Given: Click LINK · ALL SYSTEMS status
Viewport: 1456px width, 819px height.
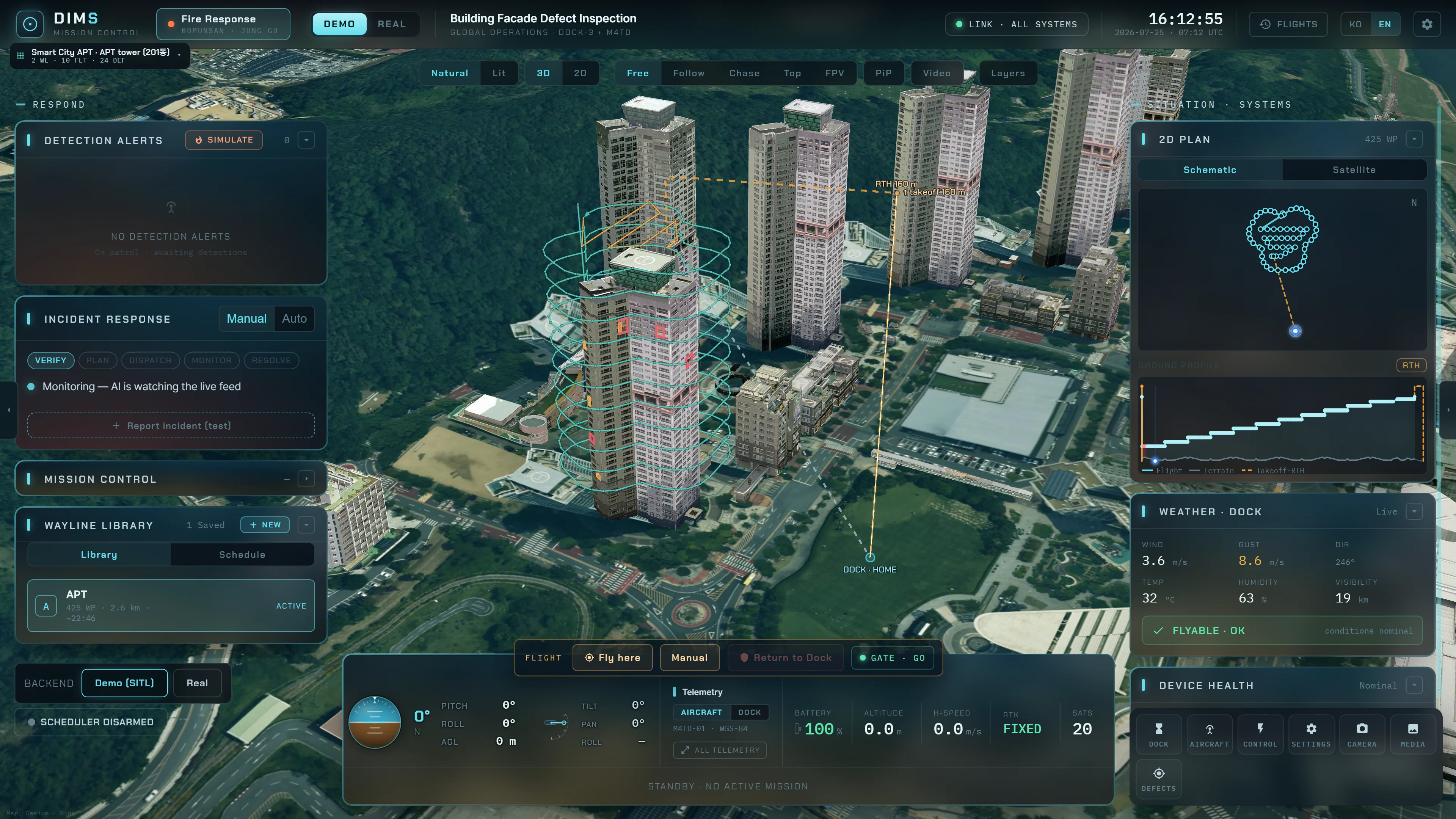Looking at the screenshot, I should pyautogui.click(x=1016, y=24).
